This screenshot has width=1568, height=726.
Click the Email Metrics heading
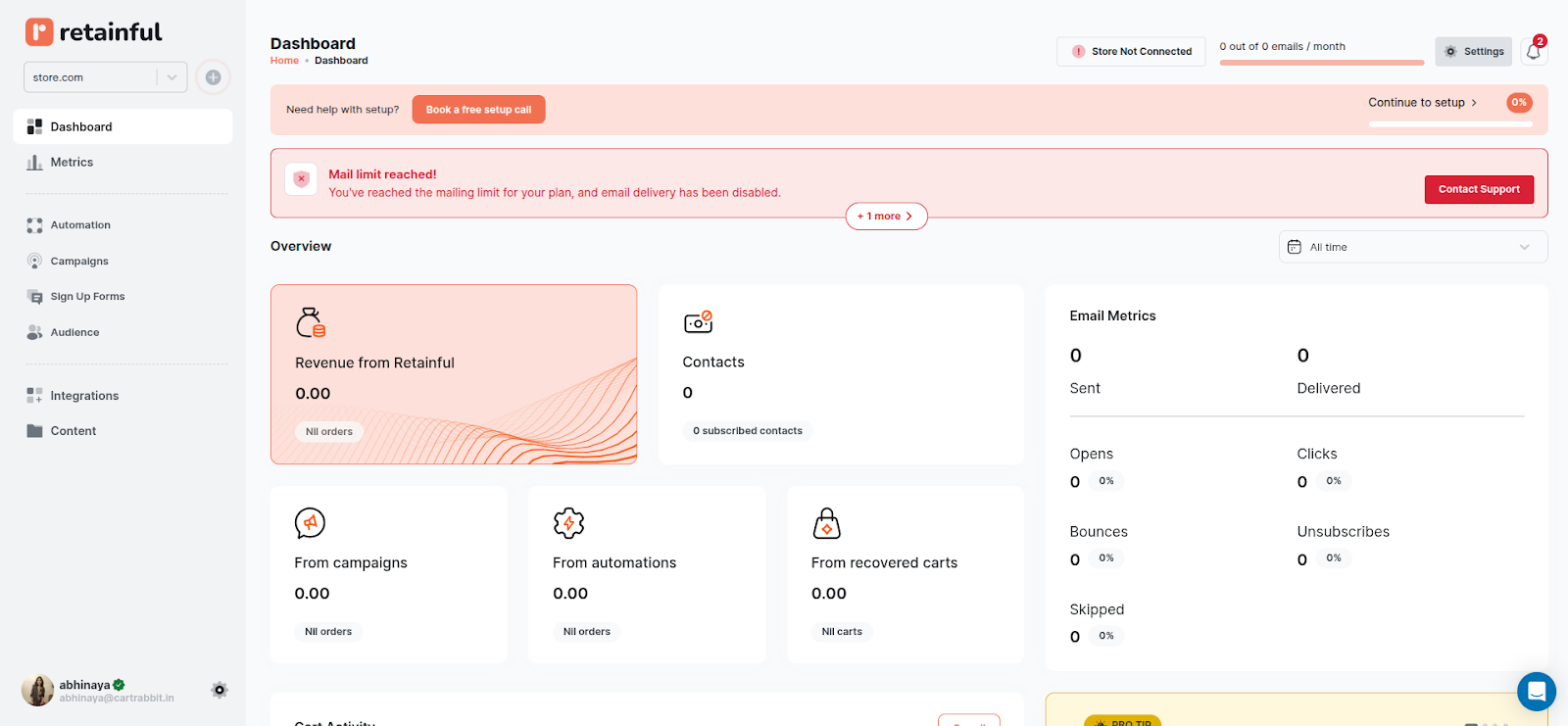click(x=1112, y=316)
